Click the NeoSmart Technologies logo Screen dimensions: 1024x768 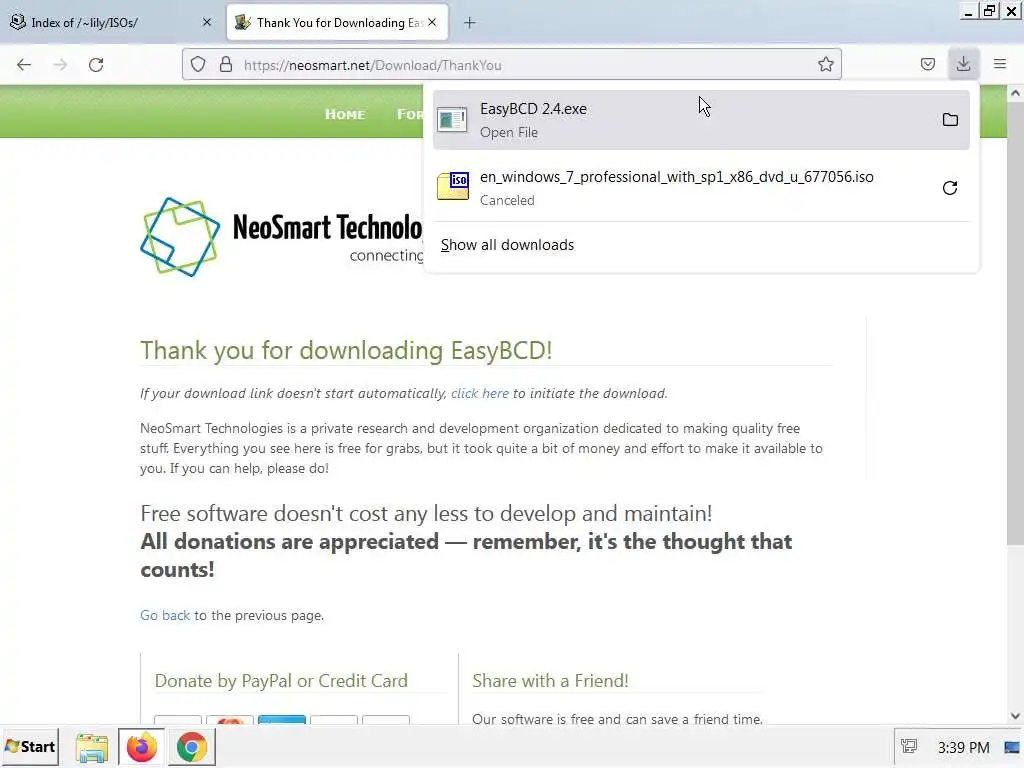pyautogui.click(x=281, y=237)
